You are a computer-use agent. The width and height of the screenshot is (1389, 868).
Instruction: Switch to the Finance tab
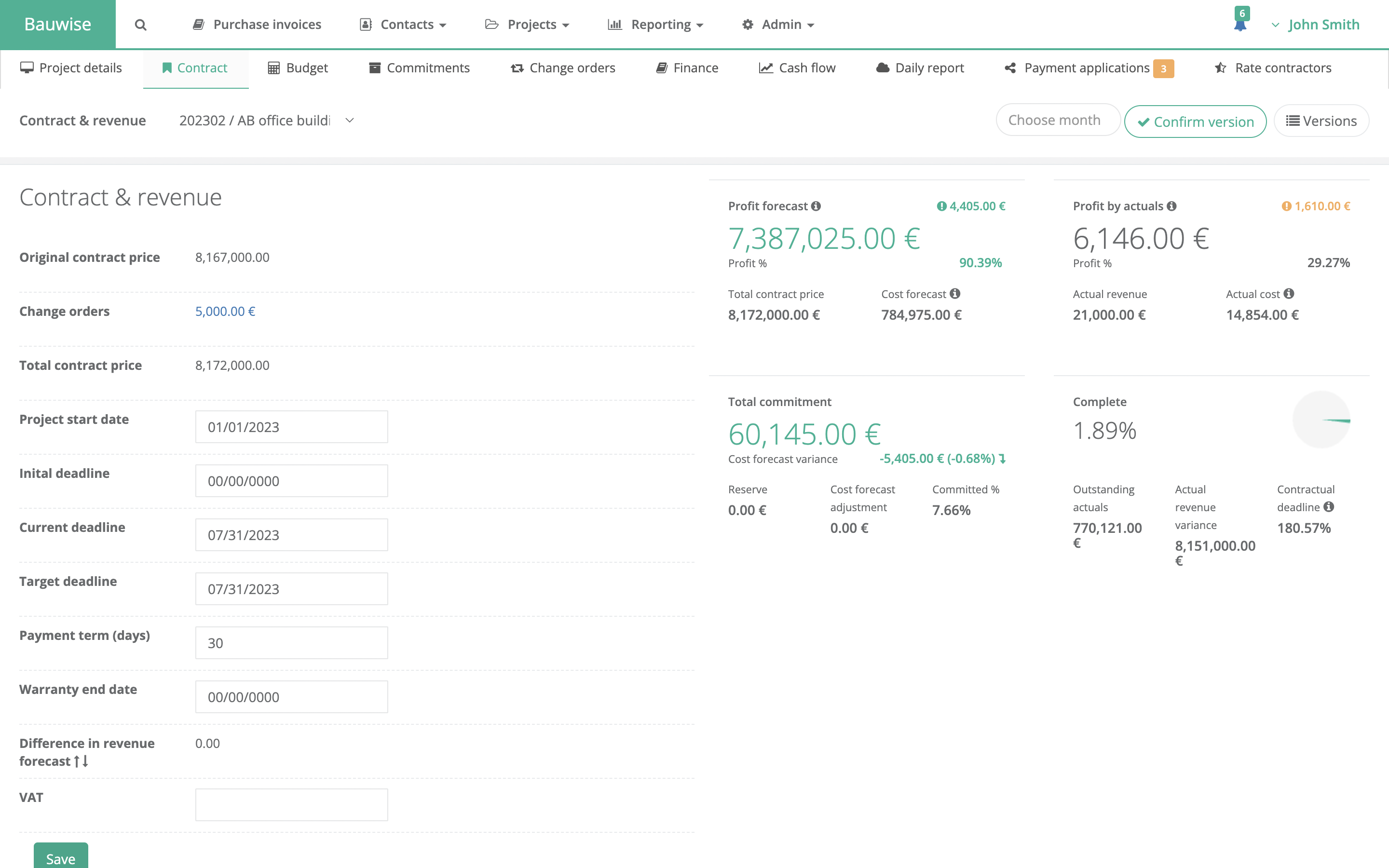(x=687, y=68)
